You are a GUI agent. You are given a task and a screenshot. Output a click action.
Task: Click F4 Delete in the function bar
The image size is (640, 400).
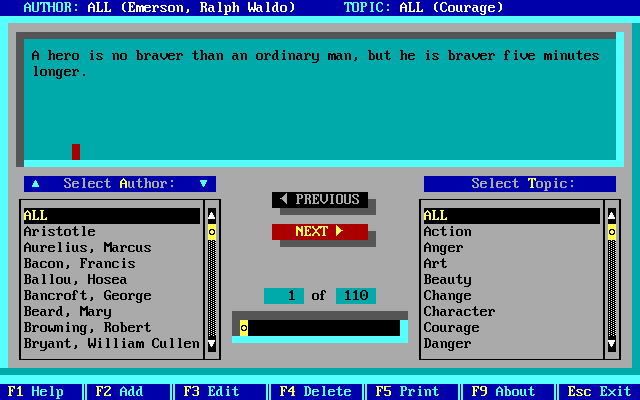click(x=315, y=392)
